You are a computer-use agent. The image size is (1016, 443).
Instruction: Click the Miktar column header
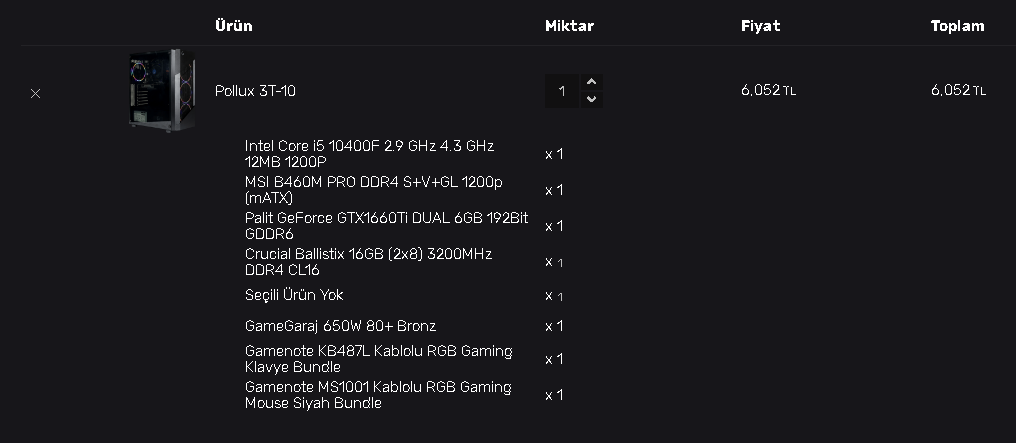point(569,26)
